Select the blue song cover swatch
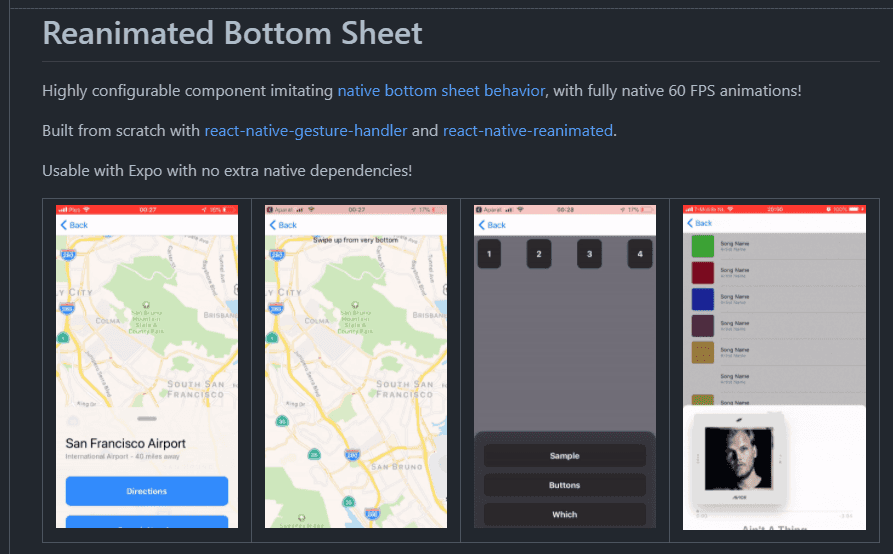 point(703,299)
